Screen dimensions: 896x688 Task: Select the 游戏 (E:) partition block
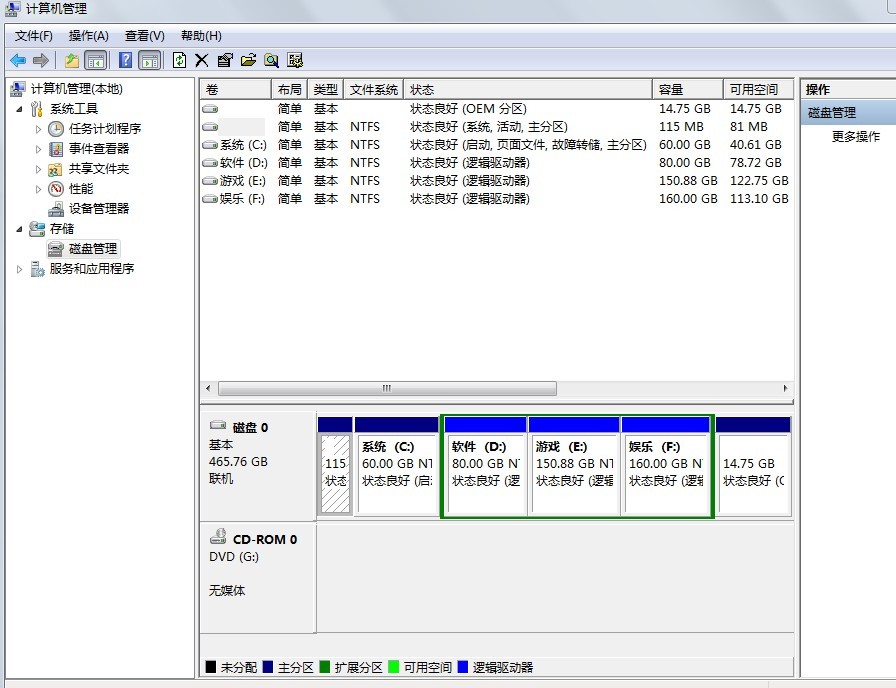[574, 466]
